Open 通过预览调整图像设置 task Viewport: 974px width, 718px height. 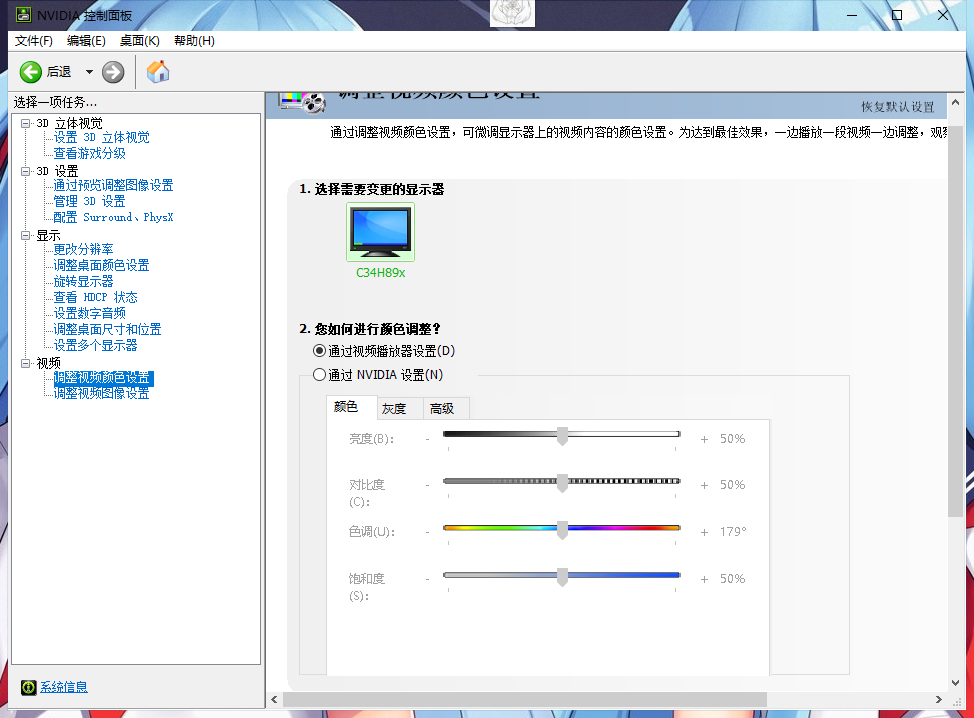click(113, 185)
